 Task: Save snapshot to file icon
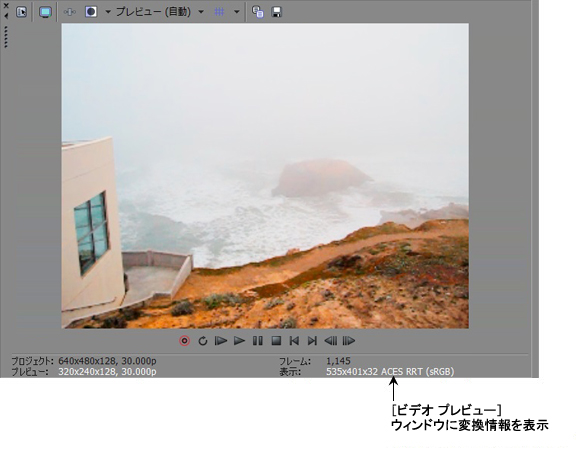276,12
